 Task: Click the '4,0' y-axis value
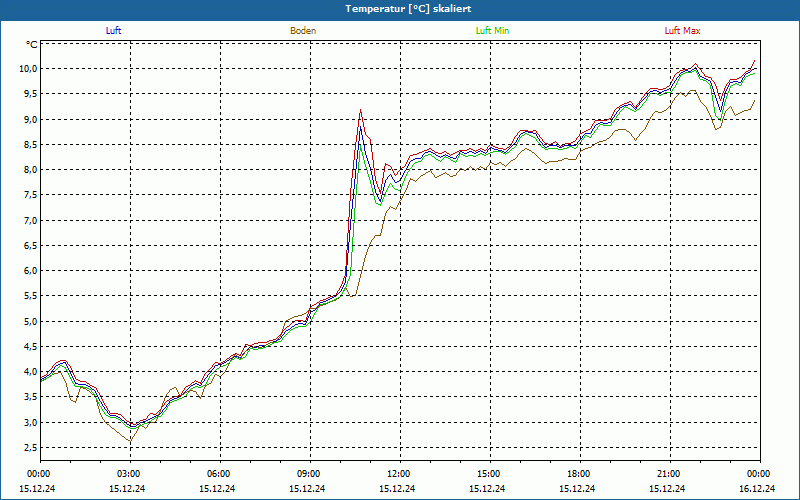(x=30, y=372)
